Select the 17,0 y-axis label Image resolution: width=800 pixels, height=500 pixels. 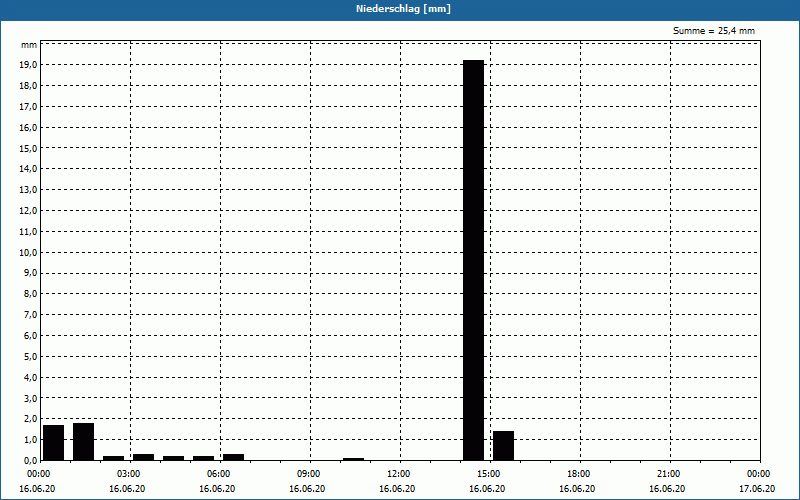click(29, 107)
